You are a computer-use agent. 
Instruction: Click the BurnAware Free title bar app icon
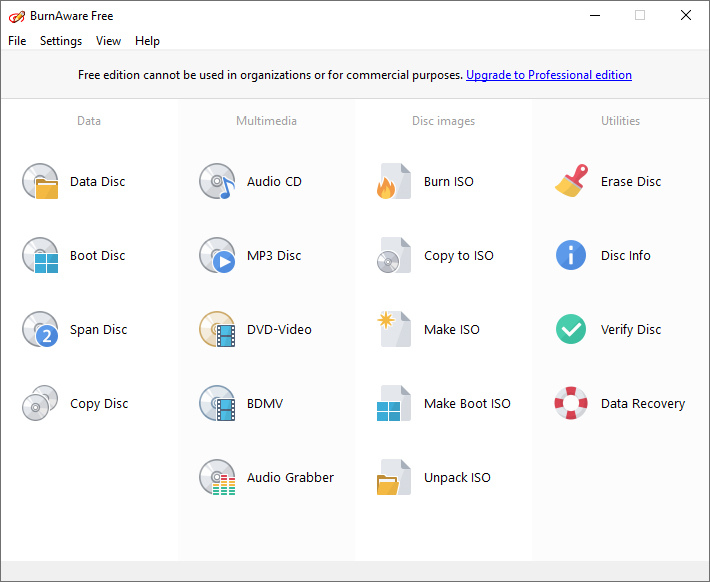tap(17, 16)
